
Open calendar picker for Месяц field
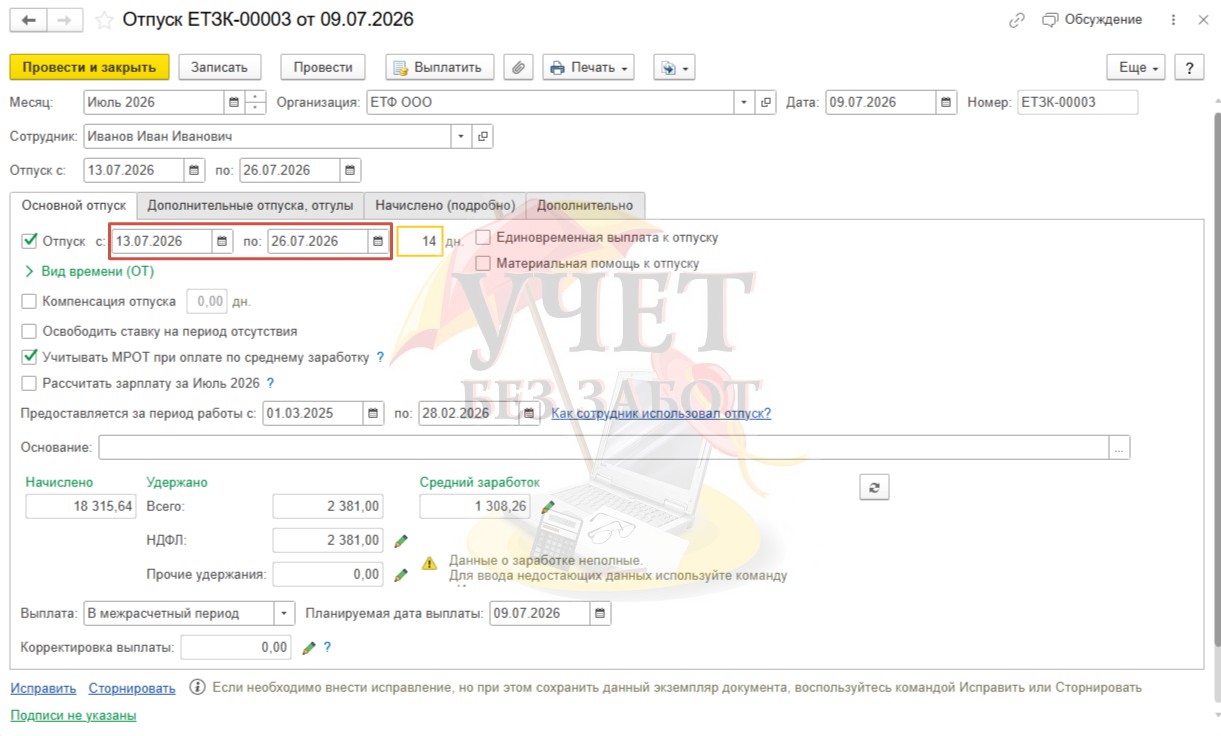click(234, 102)
